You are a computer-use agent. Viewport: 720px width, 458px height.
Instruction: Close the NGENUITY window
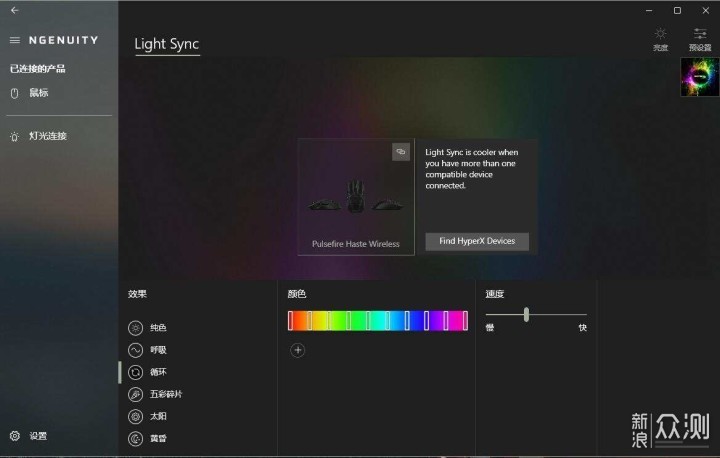tap(706, 11)
